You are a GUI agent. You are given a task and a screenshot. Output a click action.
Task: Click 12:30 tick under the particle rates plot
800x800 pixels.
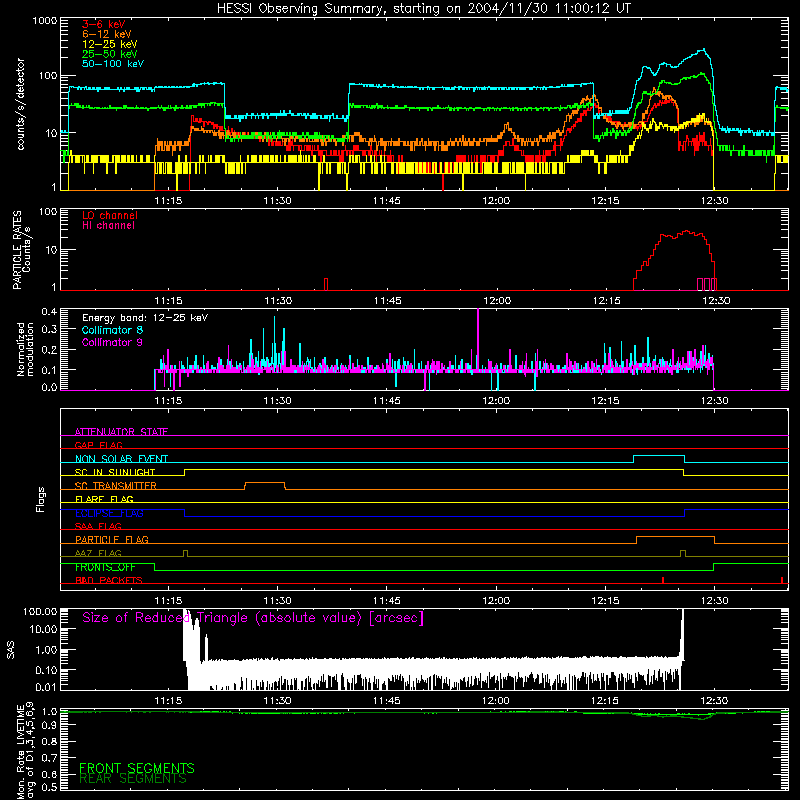click(716, 301)
